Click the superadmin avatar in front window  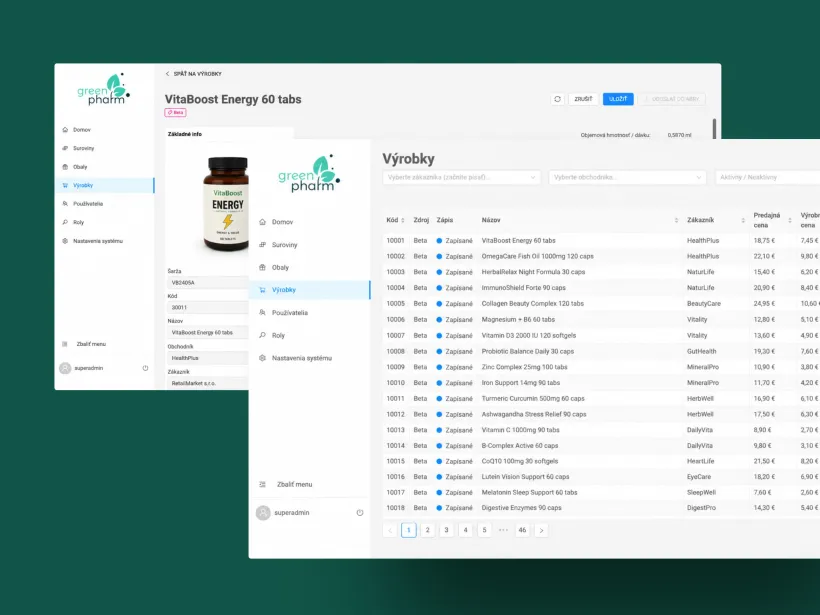[x=263, y=512]
